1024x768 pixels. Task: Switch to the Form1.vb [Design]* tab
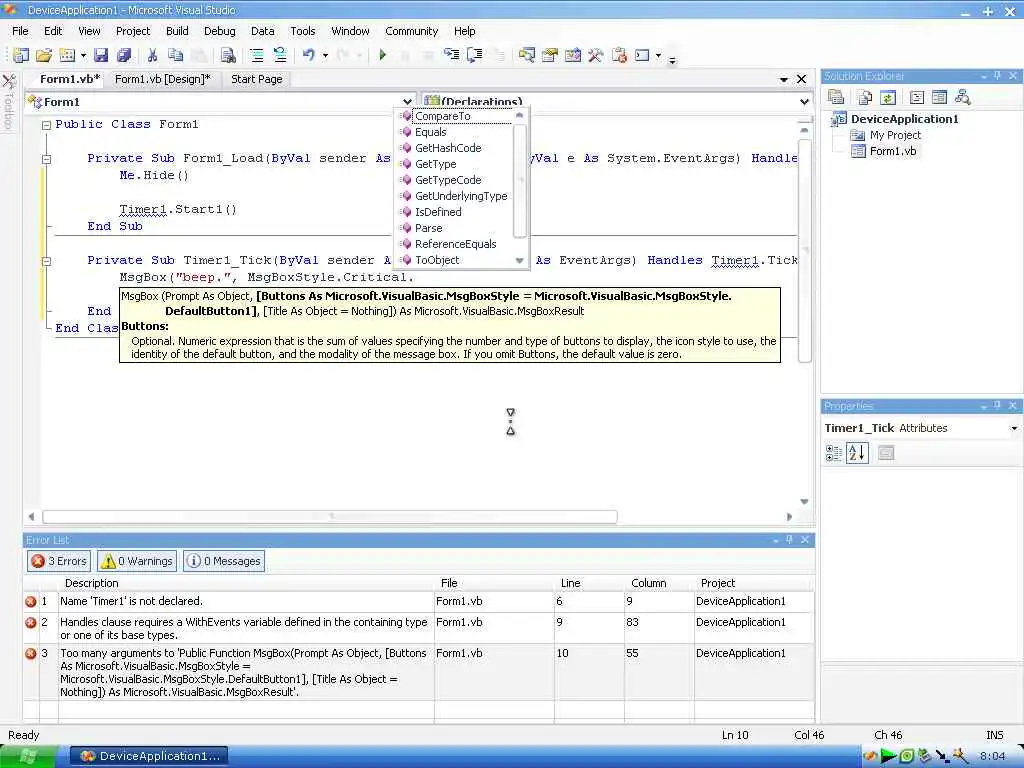(163, 79)
